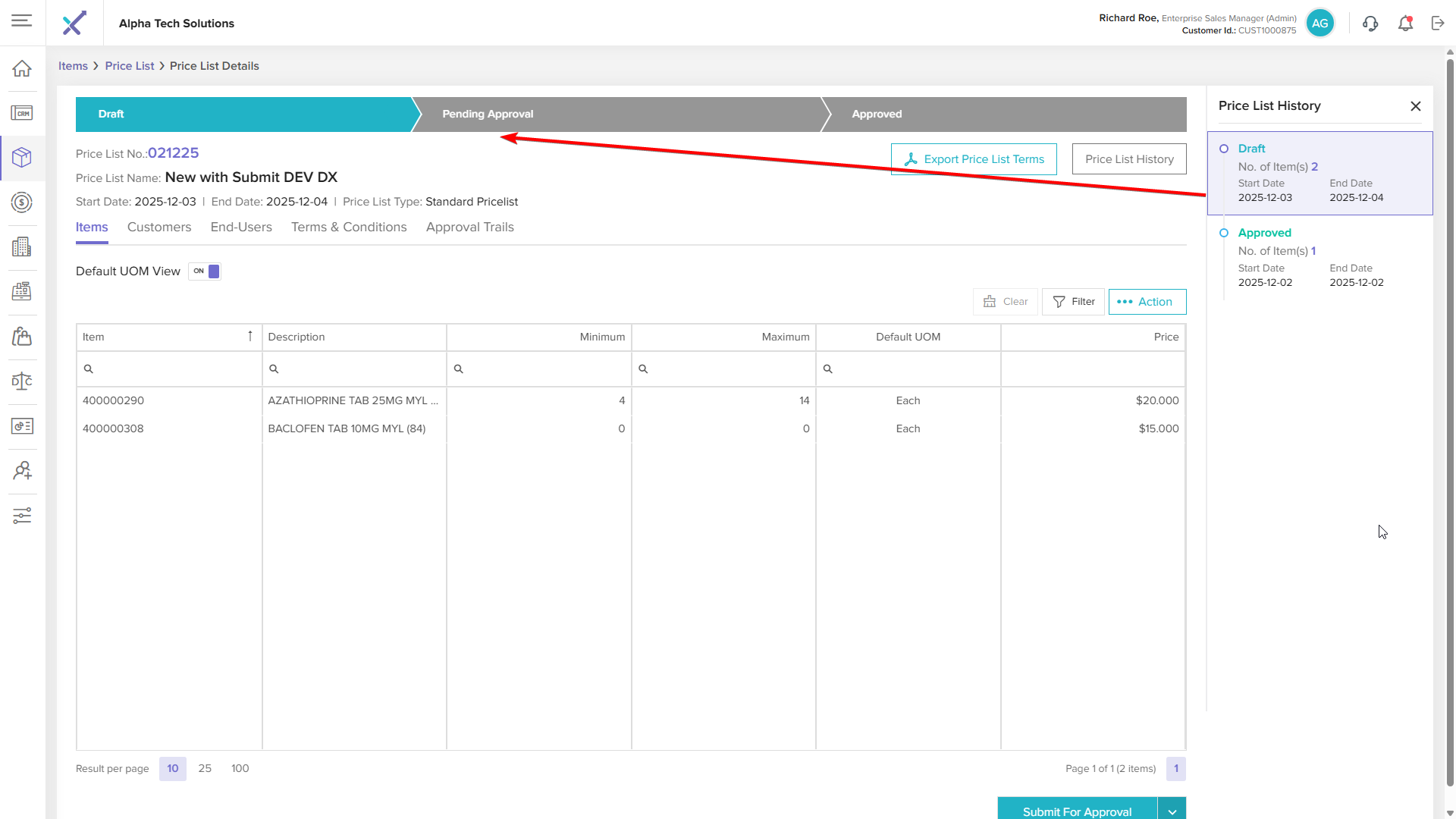Open the Action dropdown menu
The image size is (1456, 819).
[x=1147, y=302]
